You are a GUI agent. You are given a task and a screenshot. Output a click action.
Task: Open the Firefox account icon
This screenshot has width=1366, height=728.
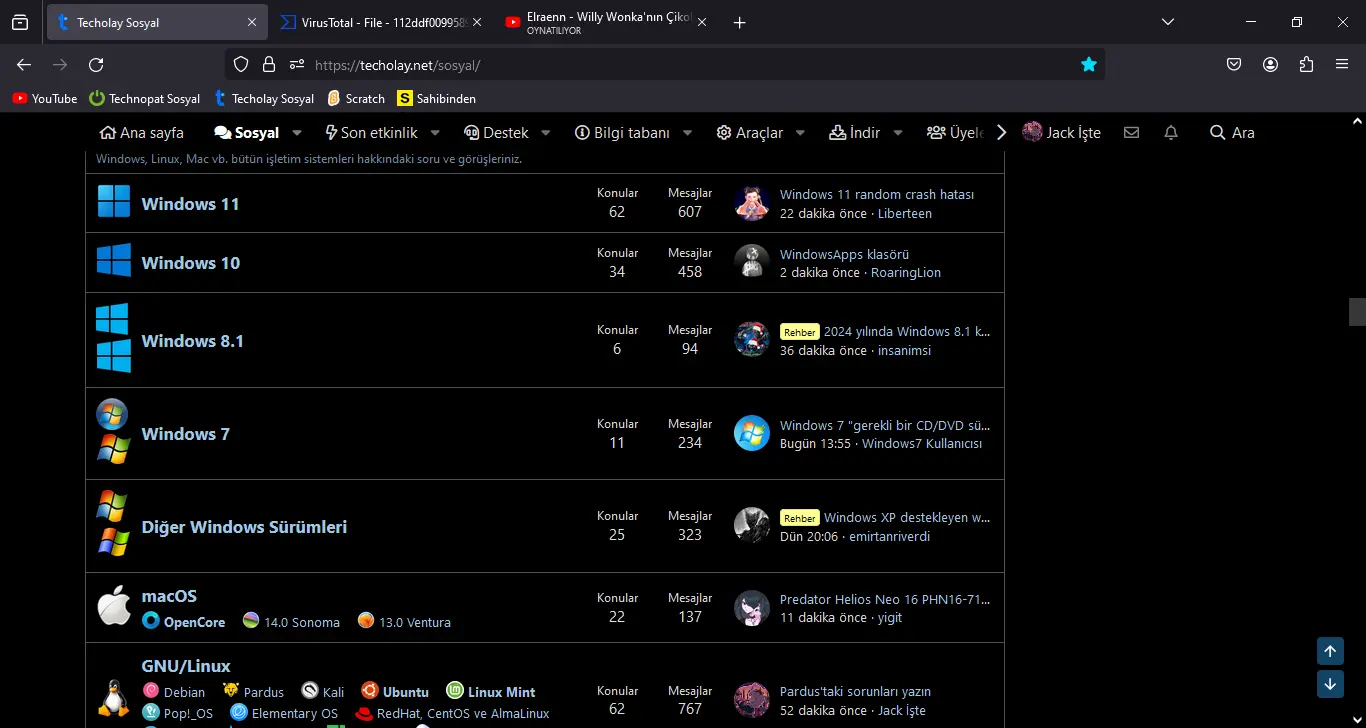[1270, 65]
